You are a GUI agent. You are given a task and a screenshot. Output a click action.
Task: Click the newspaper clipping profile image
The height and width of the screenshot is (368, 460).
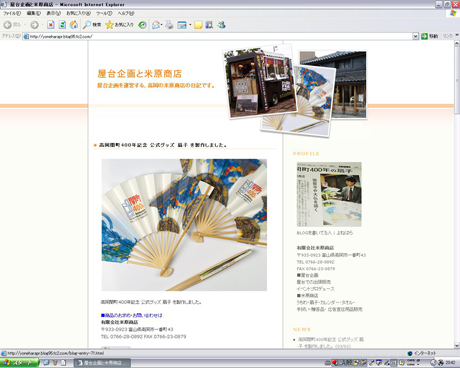click(x=329, y=194)
